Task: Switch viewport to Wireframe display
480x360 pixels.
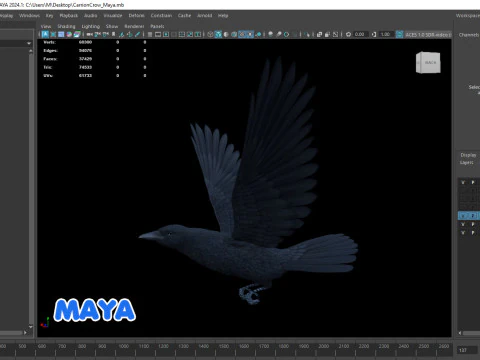Action: 210,34
